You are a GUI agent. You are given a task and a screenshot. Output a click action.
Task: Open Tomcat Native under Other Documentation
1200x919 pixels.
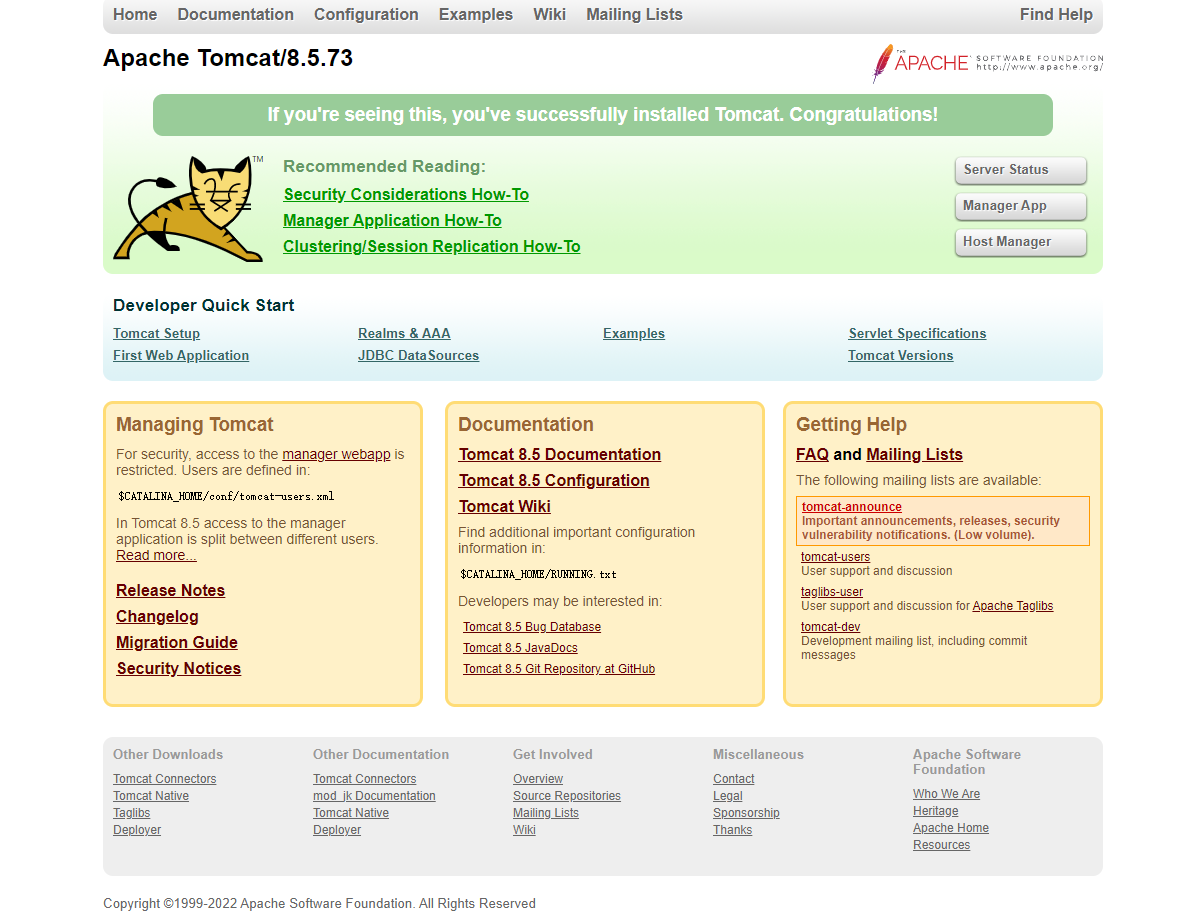pos(351,813)
